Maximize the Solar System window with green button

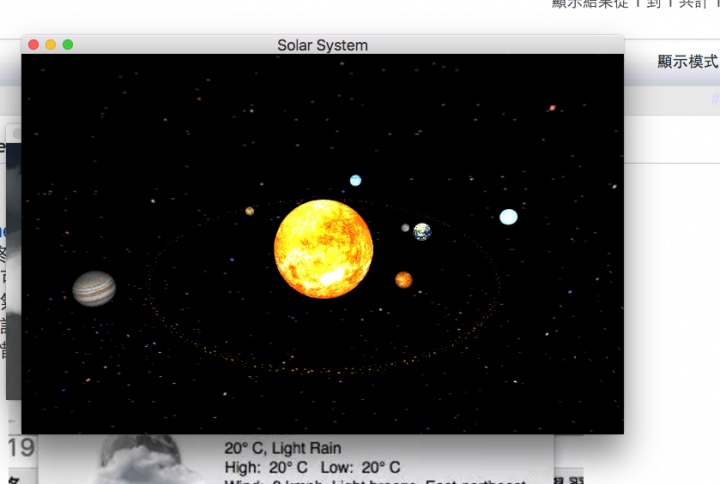tap(68, 45)
